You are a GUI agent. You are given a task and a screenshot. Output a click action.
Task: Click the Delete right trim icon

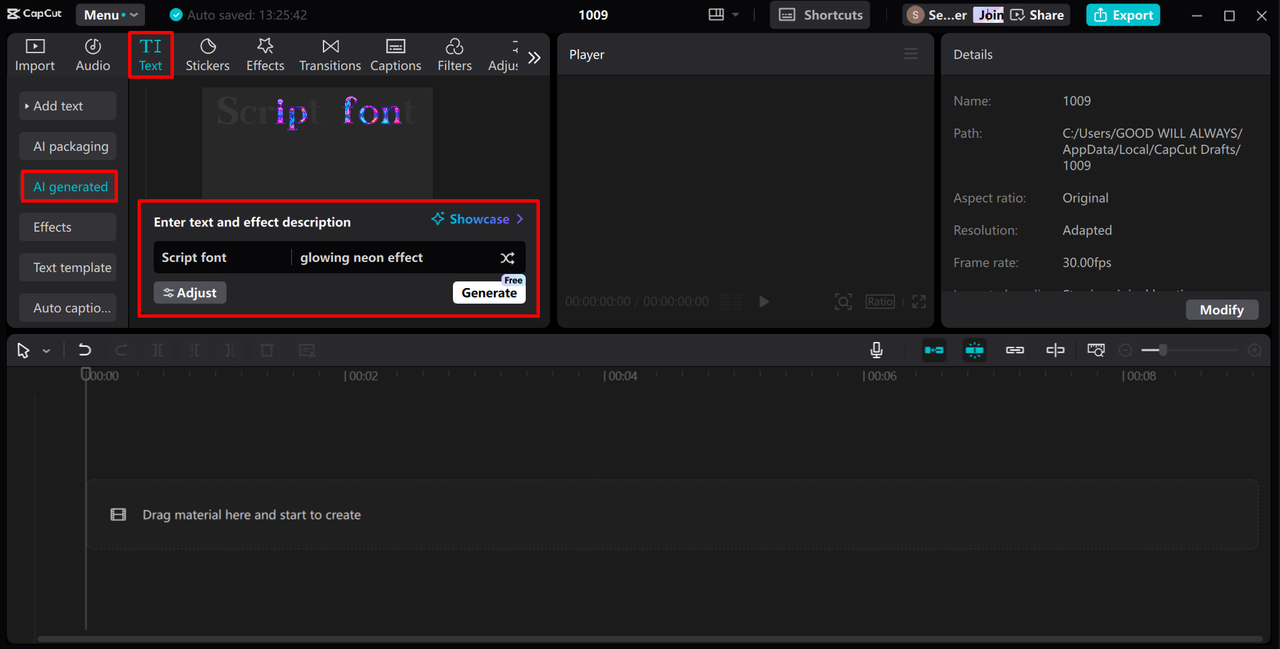click(230, 350)
